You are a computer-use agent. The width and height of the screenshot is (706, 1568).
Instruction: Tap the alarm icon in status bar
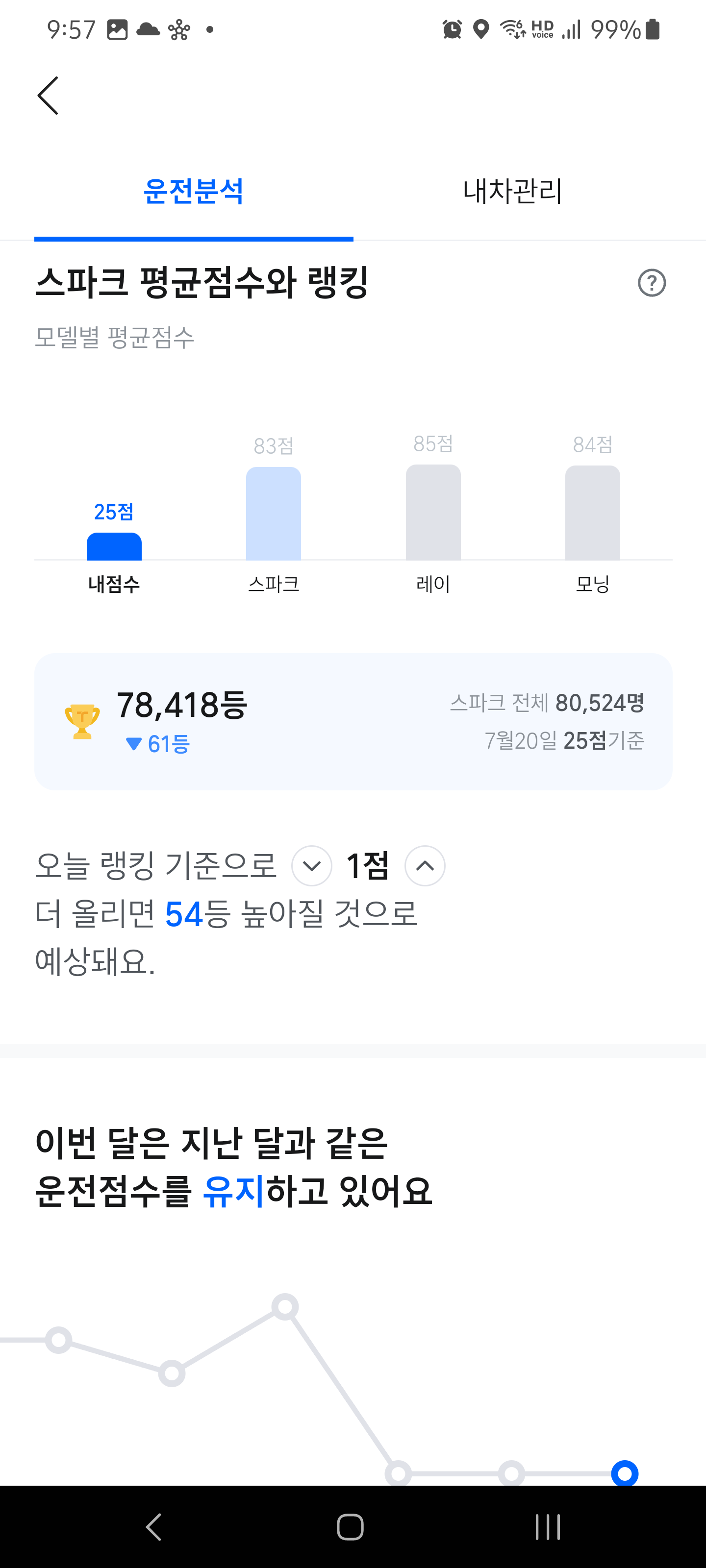click(452, 29)
